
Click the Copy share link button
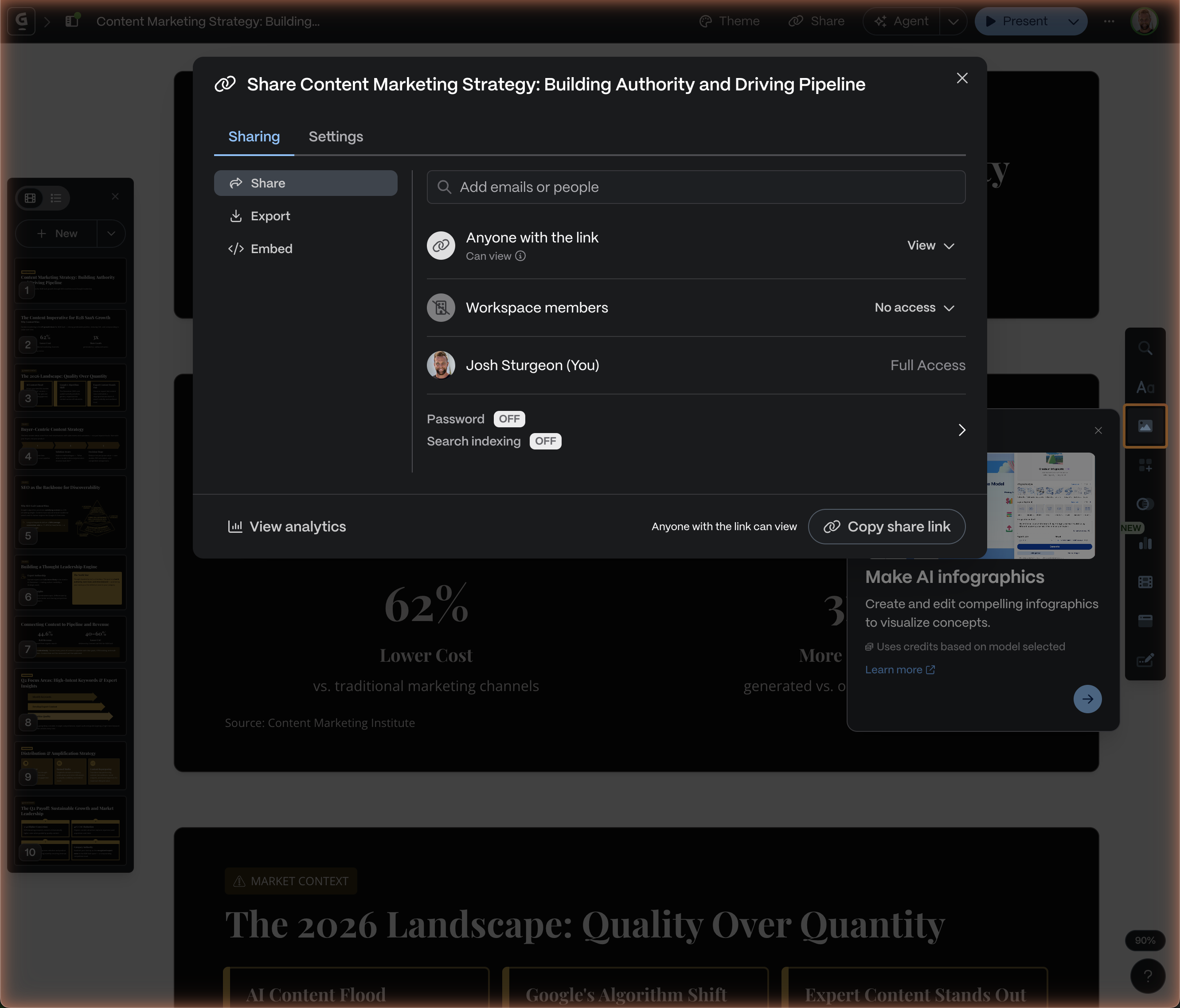(886, 526)
